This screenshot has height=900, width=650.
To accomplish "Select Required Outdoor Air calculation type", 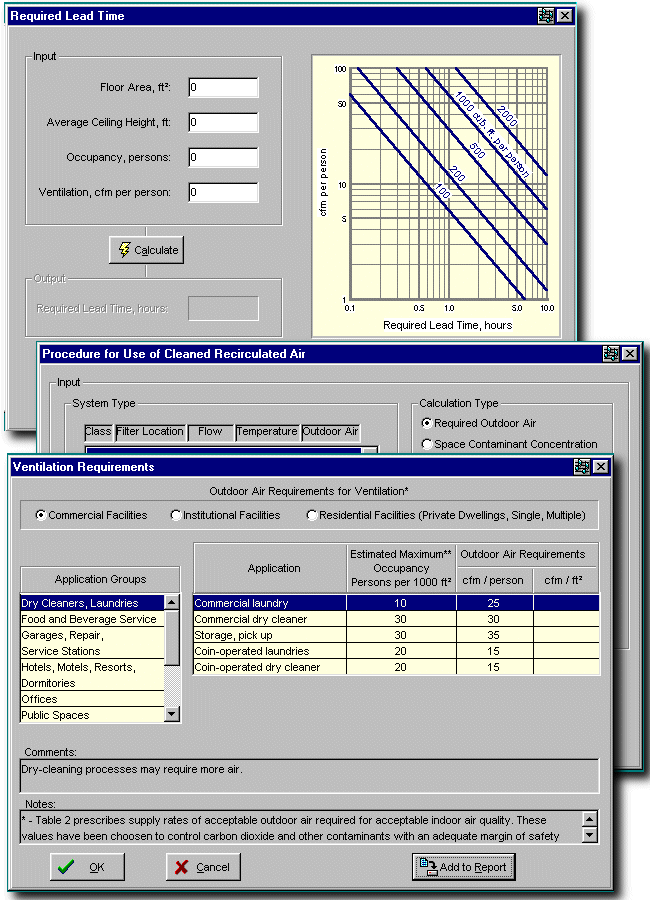I will point(428,424).
